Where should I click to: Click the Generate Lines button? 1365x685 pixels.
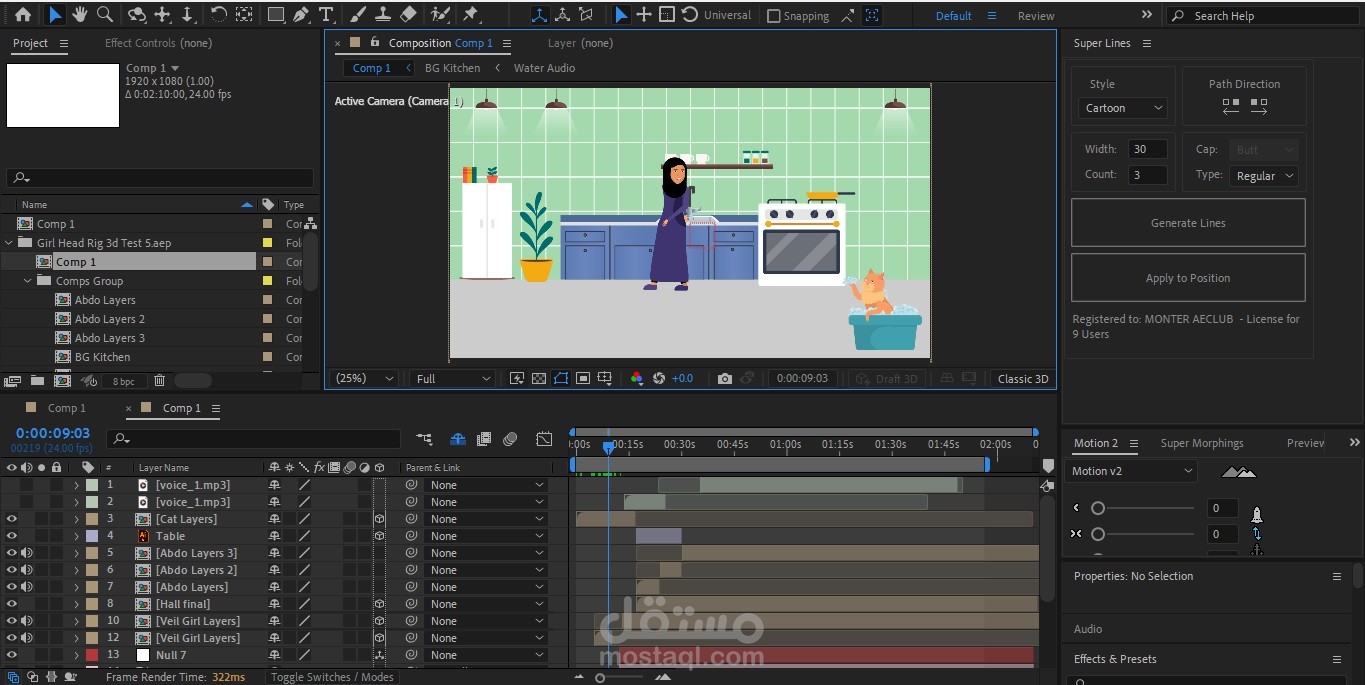(x=1187, y=223)
